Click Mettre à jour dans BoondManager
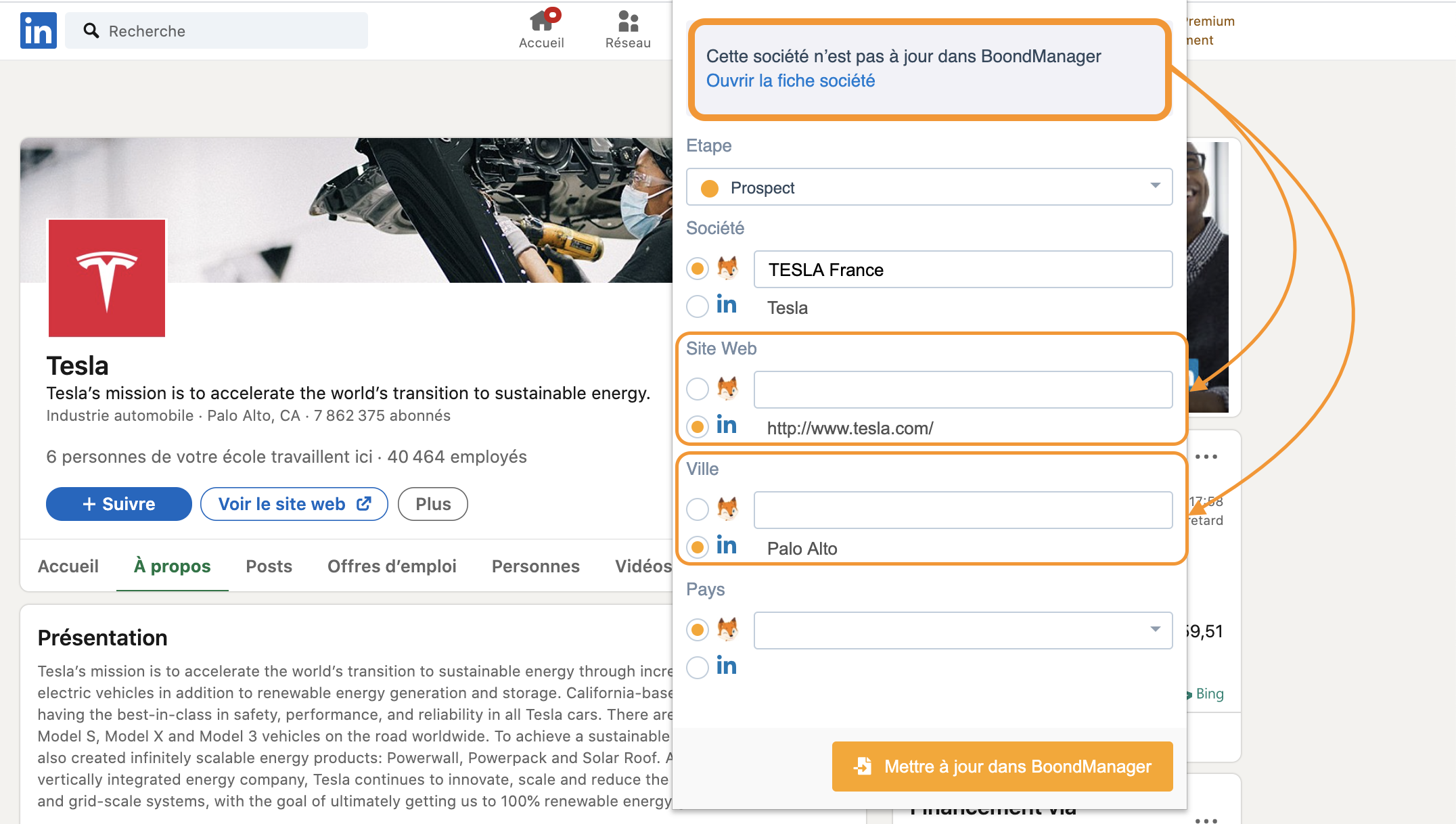 (1003, 766)
